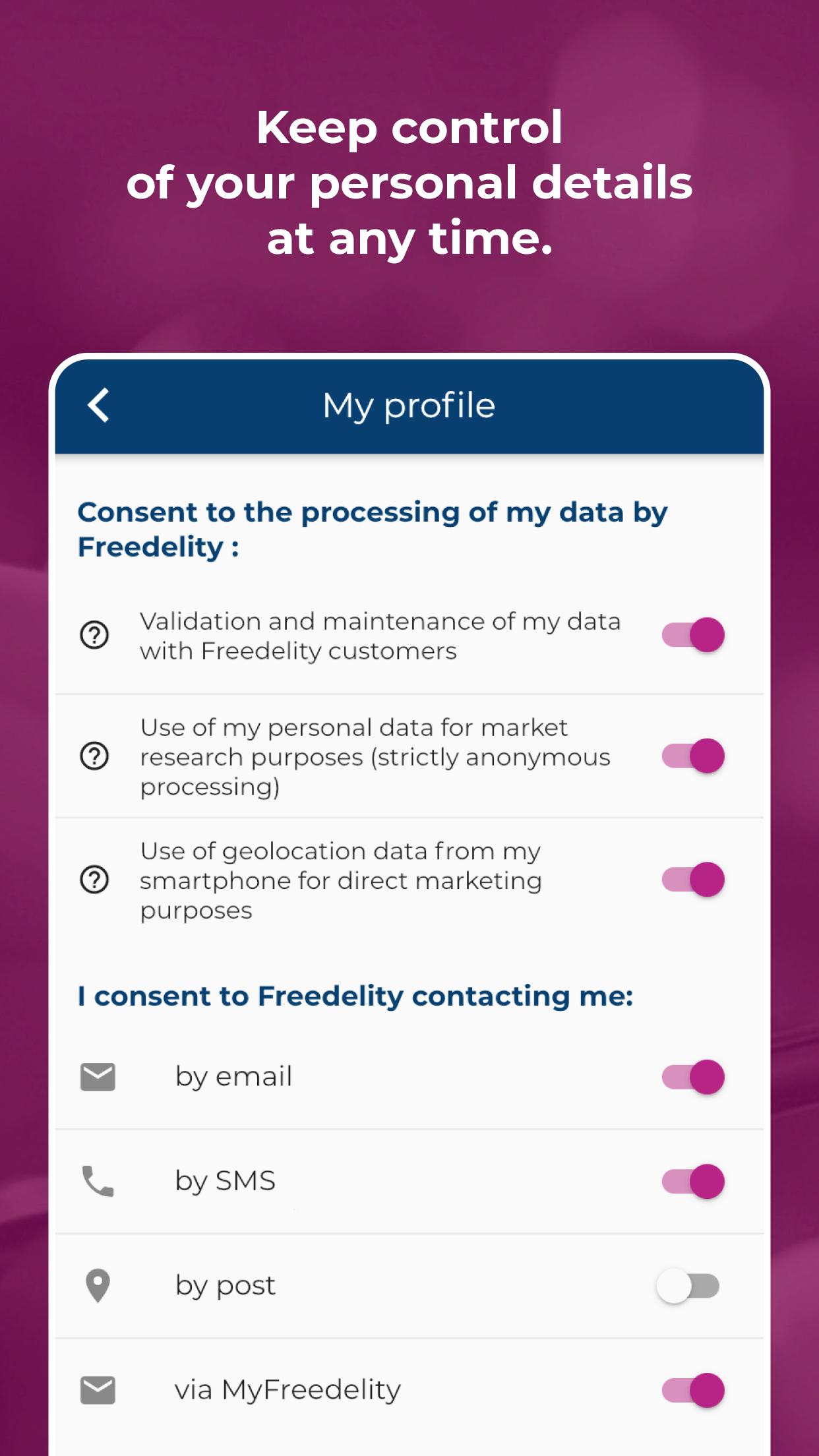Turn off contact by email switch

click(693, 1077)
